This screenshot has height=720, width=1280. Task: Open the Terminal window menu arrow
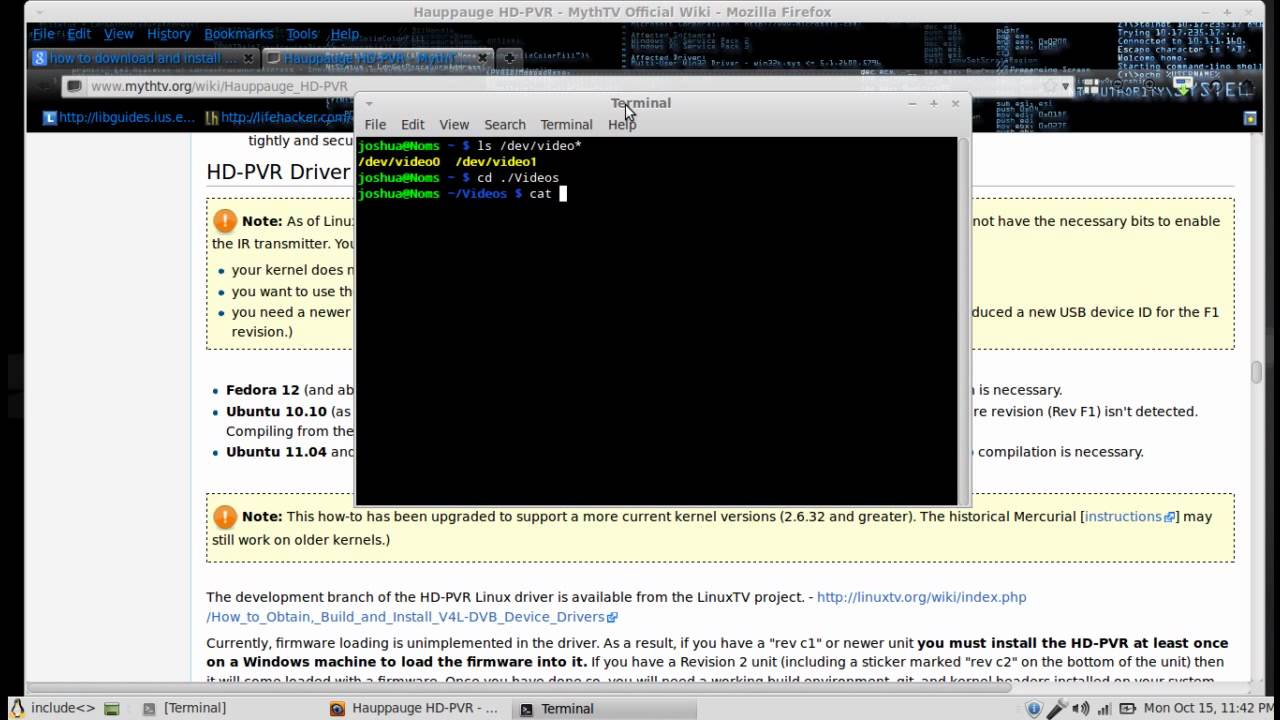point(368,103)
